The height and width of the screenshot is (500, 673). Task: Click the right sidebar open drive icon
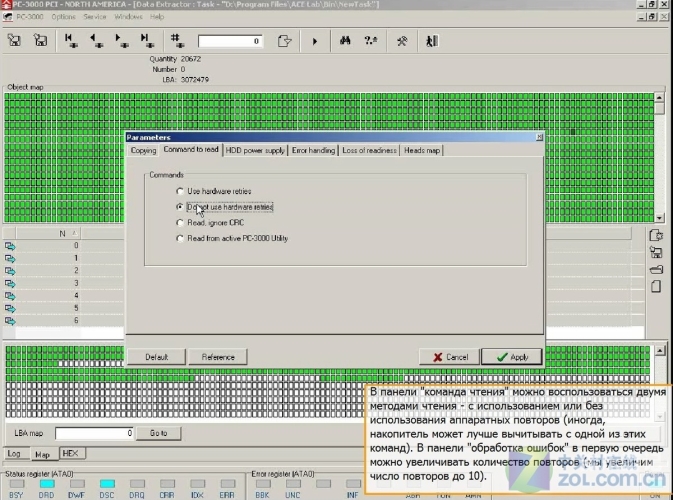pyautogui.click(x=656, y=270)
